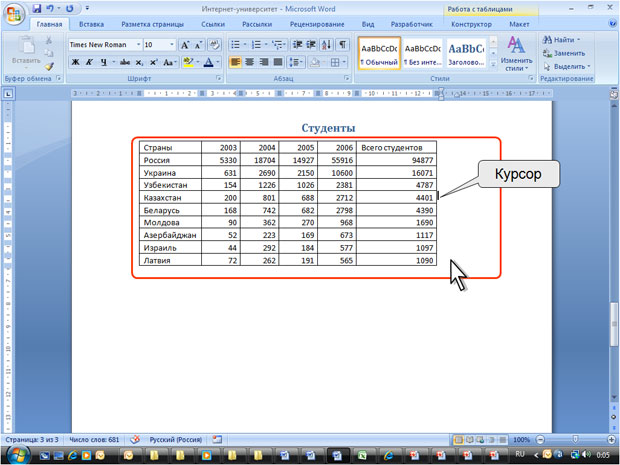Toggle bold (Ж) formatting

pos(75,62)
